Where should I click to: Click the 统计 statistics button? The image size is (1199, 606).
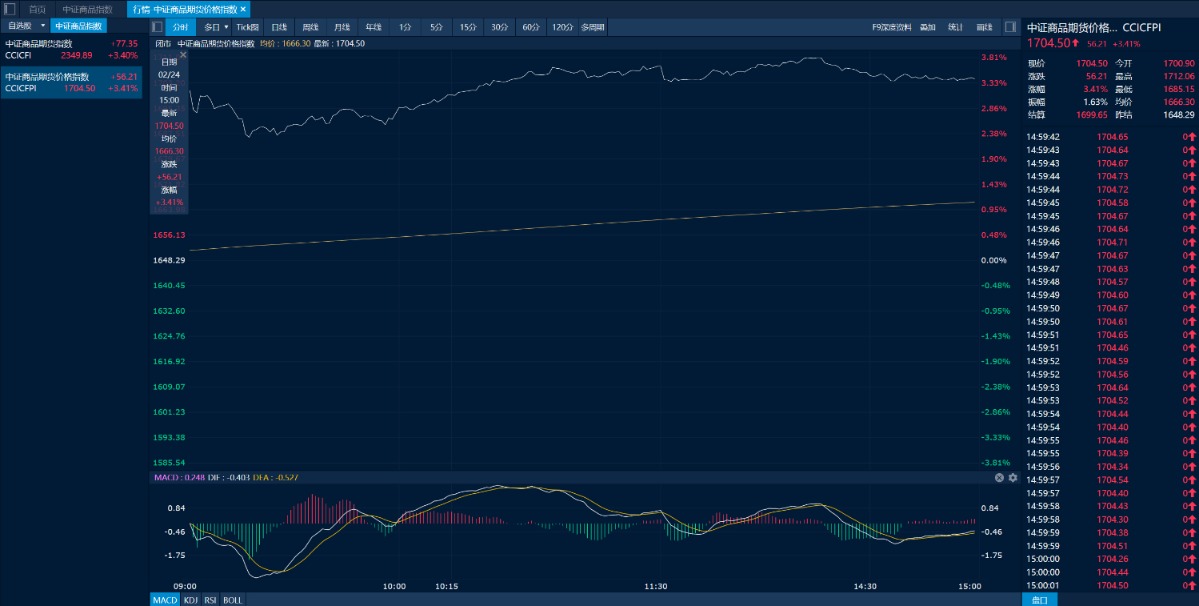pyautogui.click(x=956, y=27)
